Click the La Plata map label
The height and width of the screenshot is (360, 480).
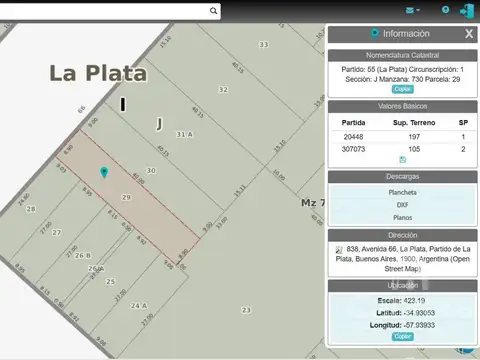pos(98,73)
